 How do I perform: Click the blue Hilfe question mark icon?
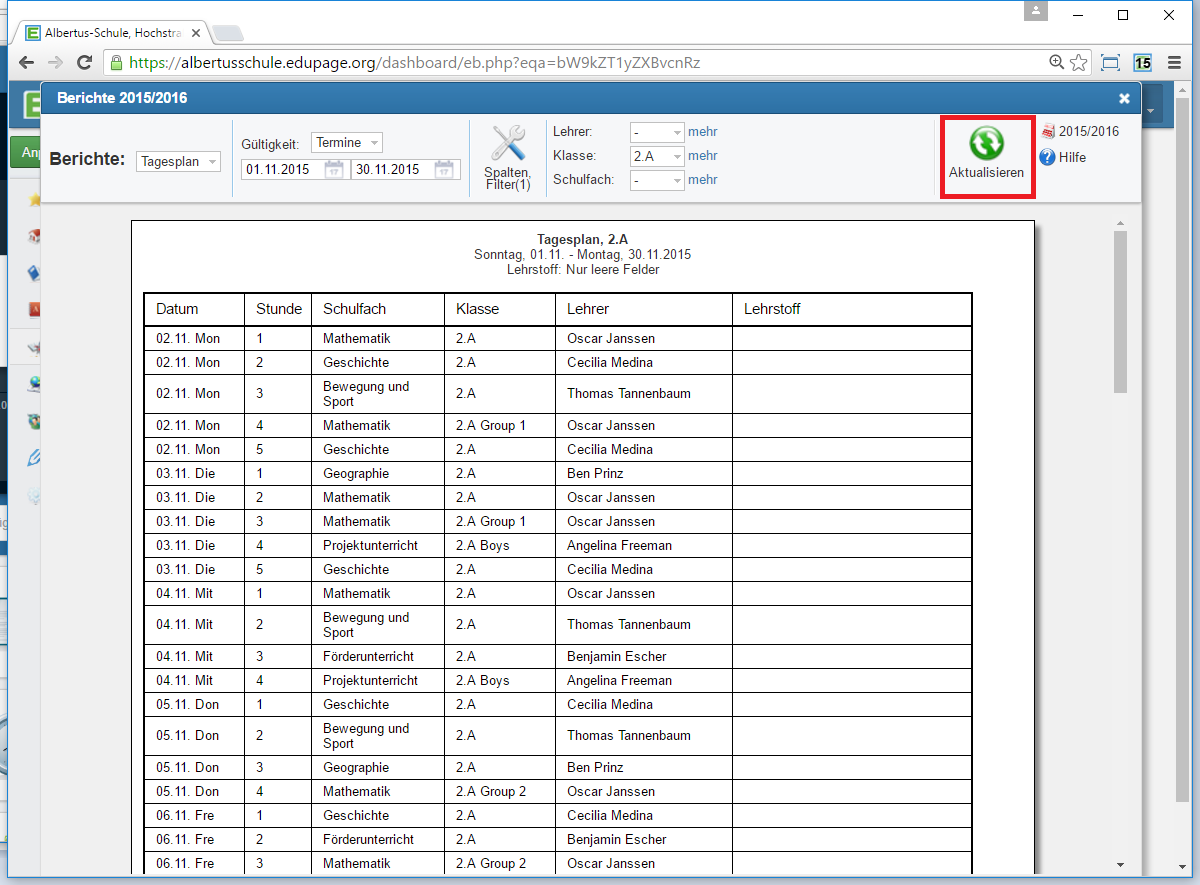click(x=1048, y=157)
